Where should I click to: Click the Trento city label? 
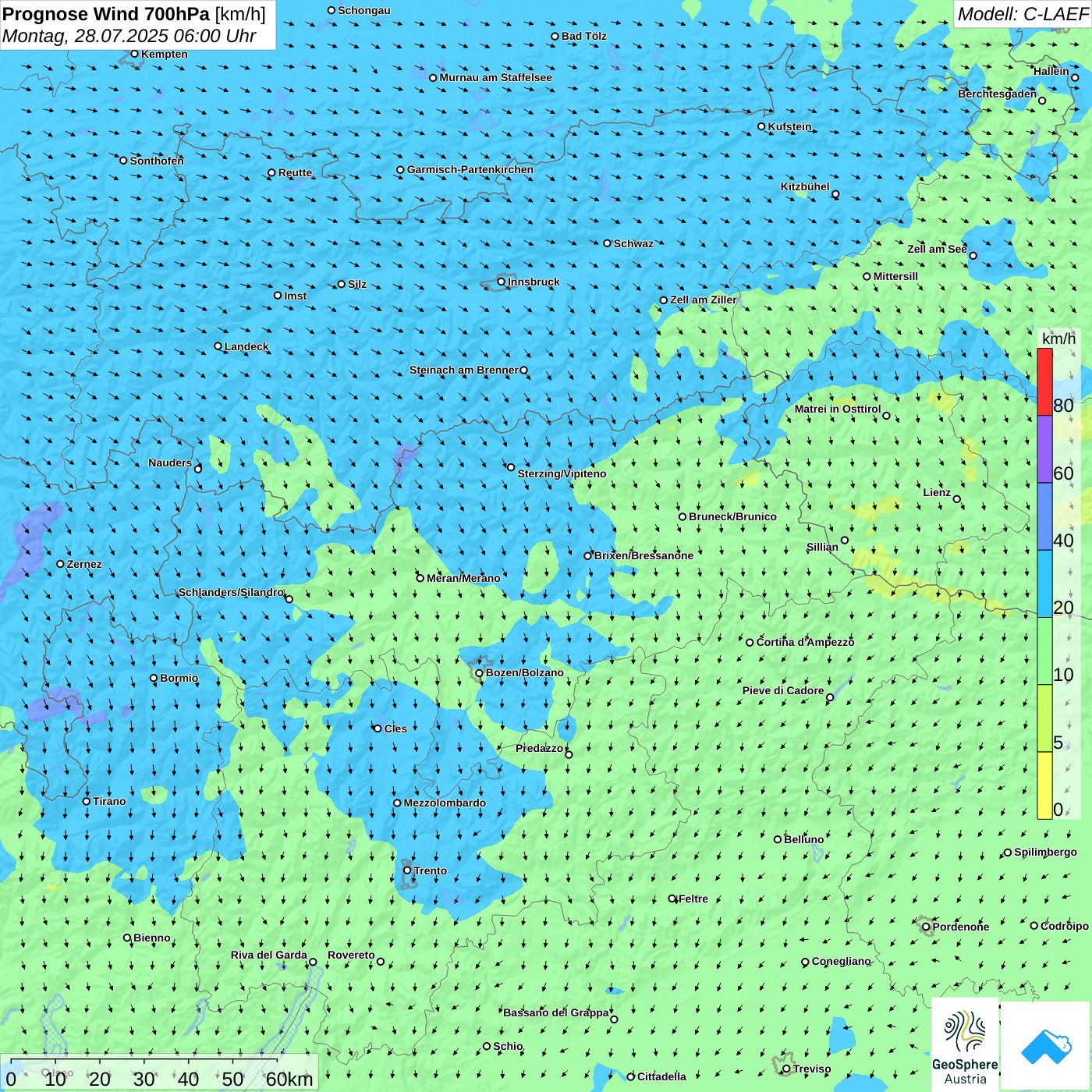click(x=431, y=870)
